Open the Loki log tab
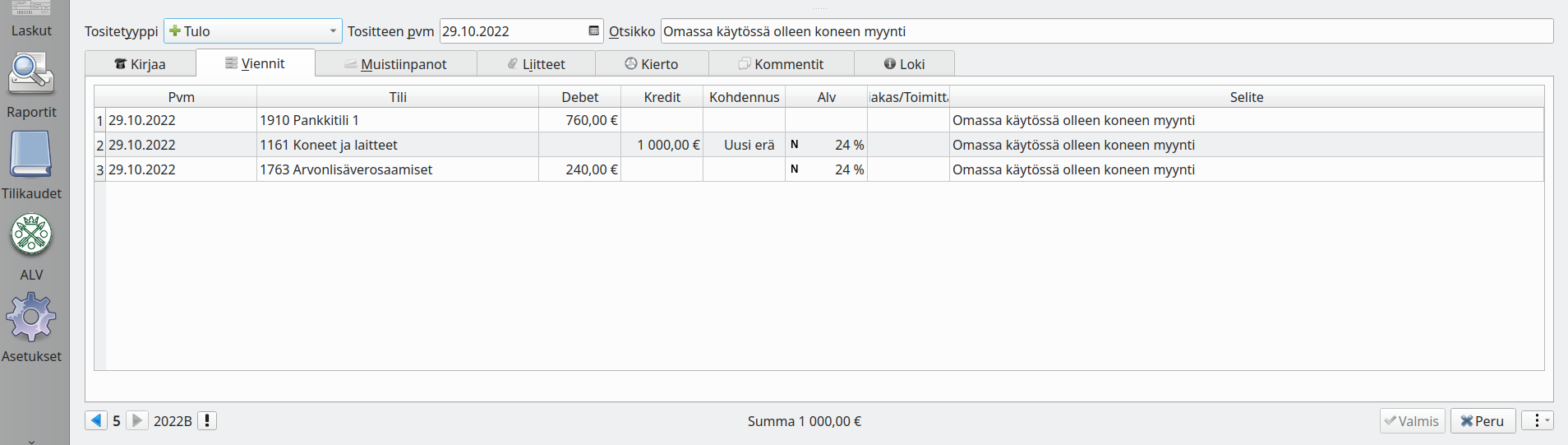This screenshot has width=1568, height=445. [x=904, y=64]
